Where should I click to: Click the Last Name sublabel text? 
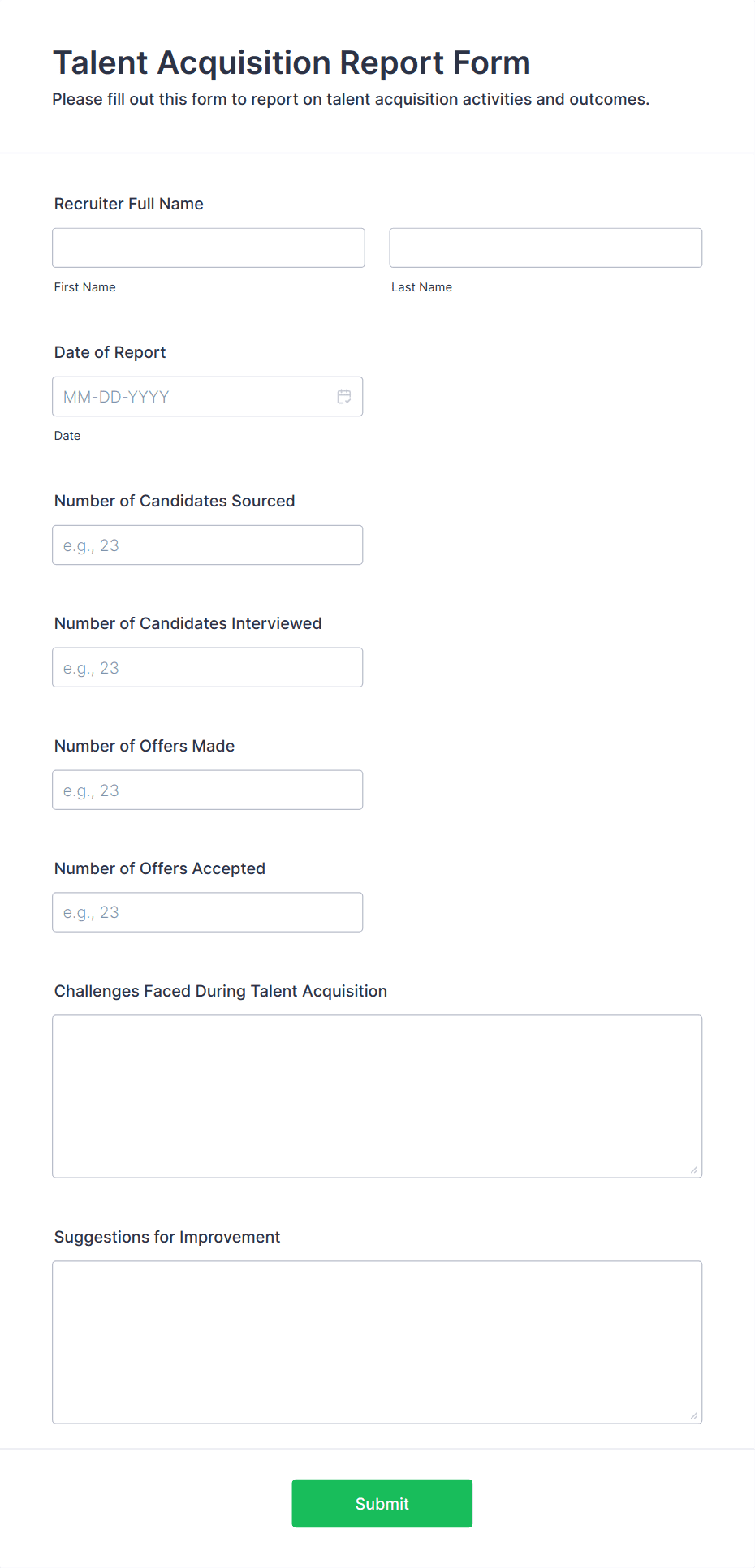tap(421, 286)
